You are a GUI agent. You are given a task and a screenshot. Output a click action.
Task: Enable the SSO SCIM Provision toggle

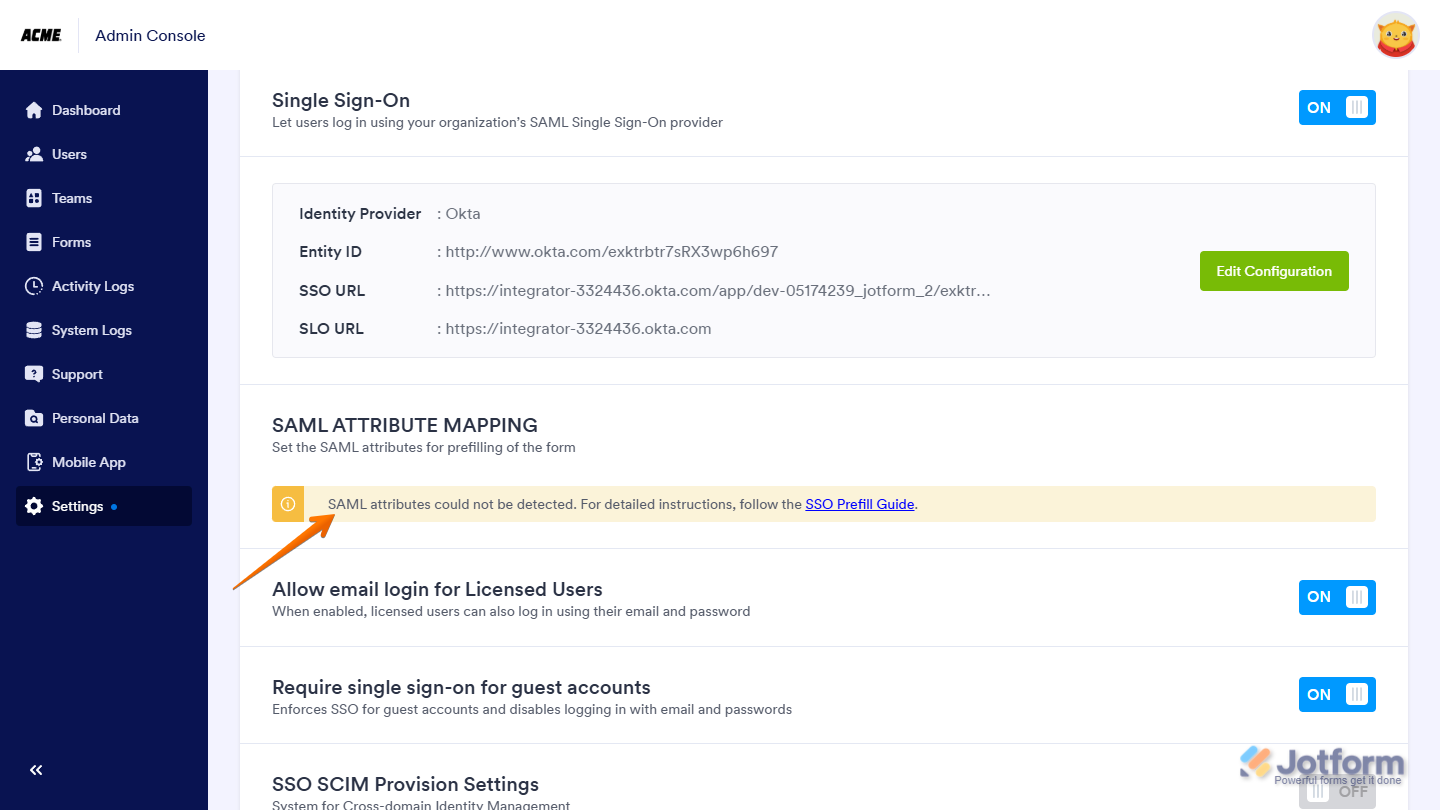click(x=1337, y=789)
